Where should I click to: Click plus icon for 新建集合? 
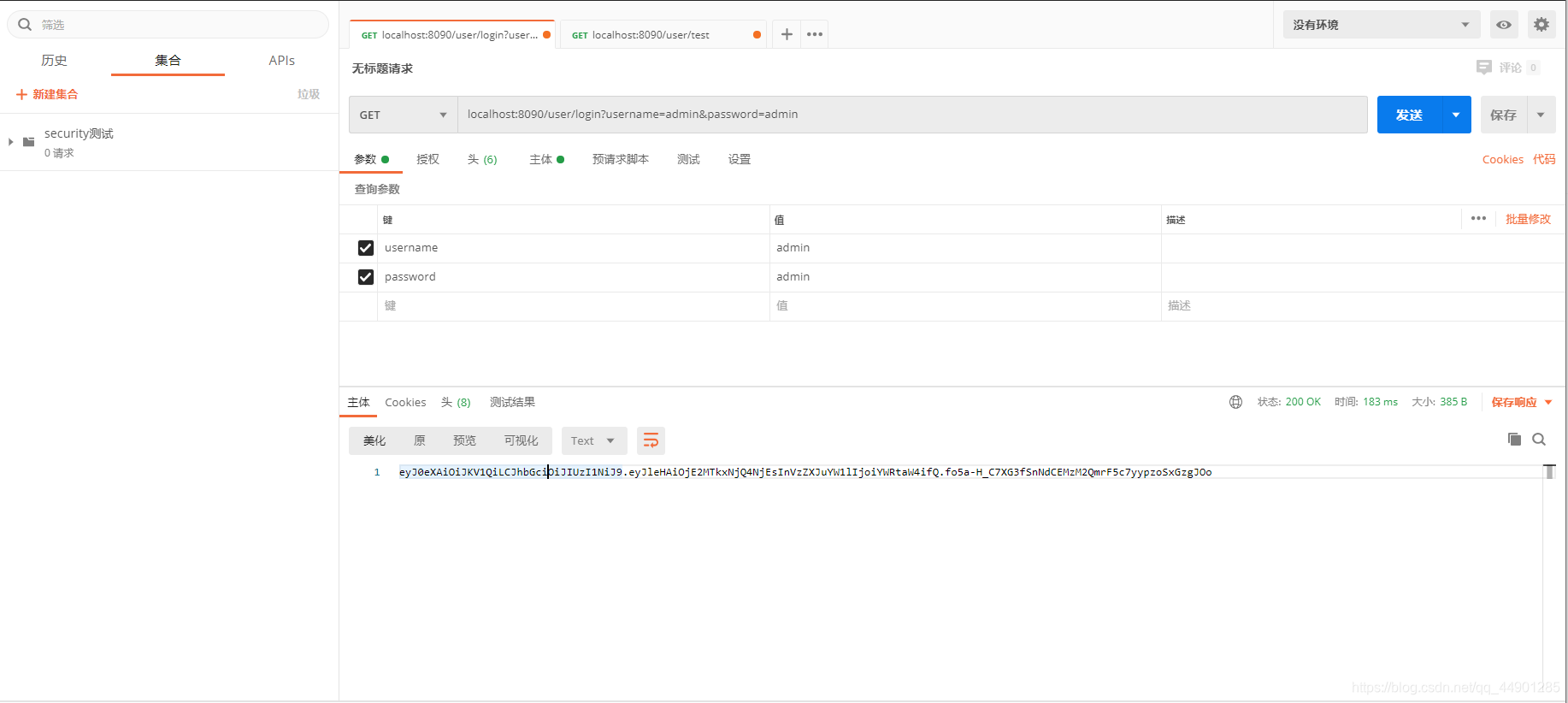coord(21,94)
